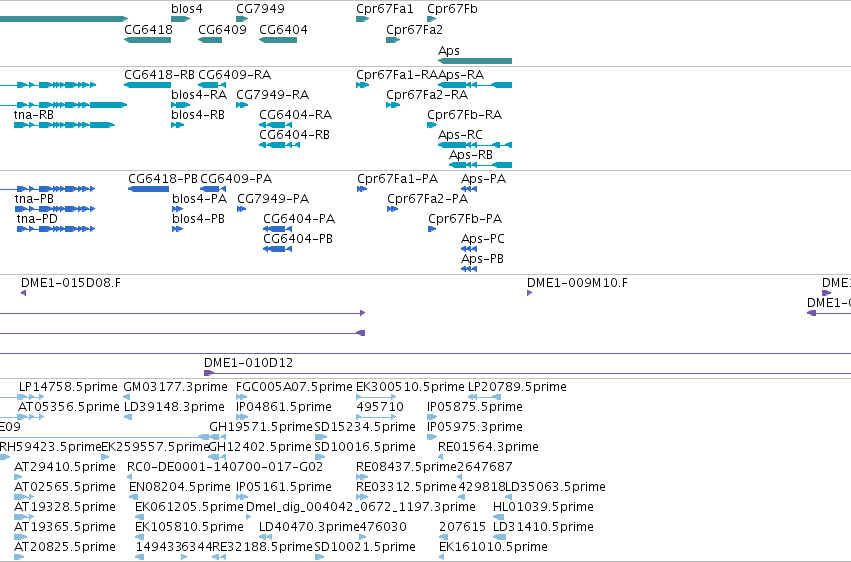The height and width of the screenshot is (562, 851).
Task: Select the CG6404 gene feature
Action: click(x=278, y=40)
